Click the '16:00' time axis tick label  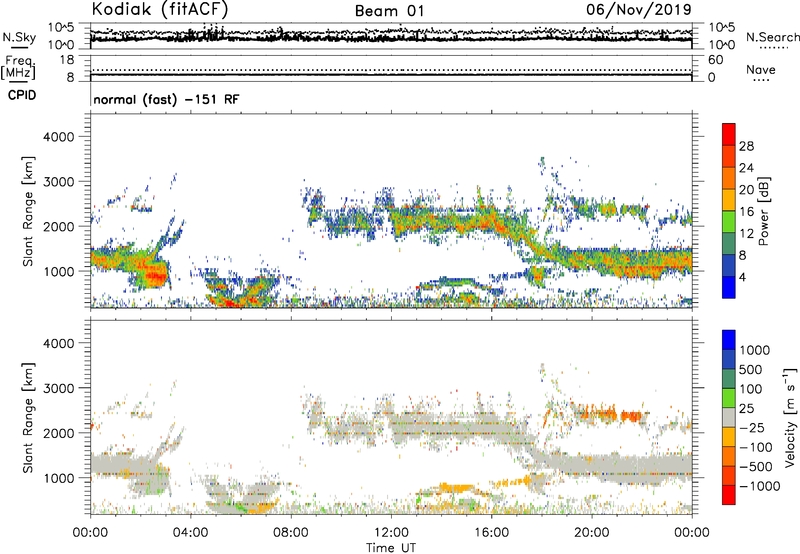[x=491, y=533]
